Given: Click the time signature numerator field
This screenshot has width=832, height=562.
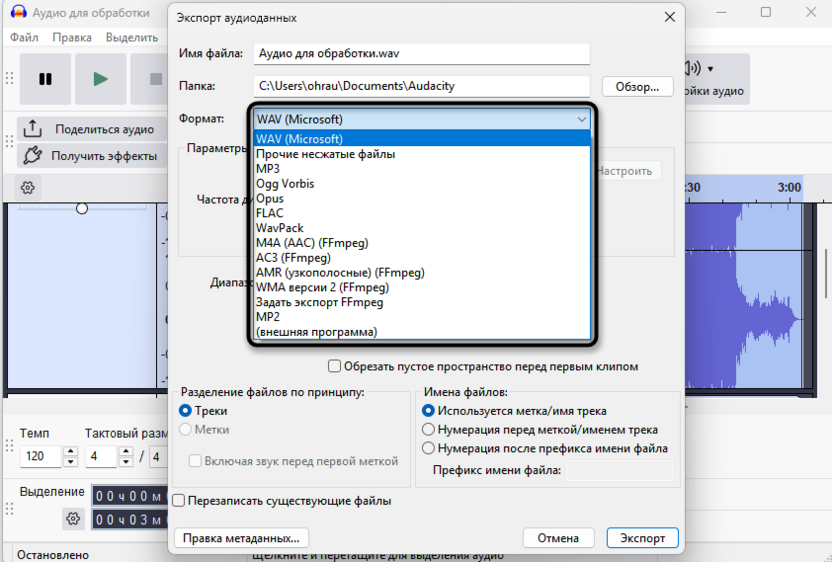Looking at the screenshot, I should coord(101,456).
